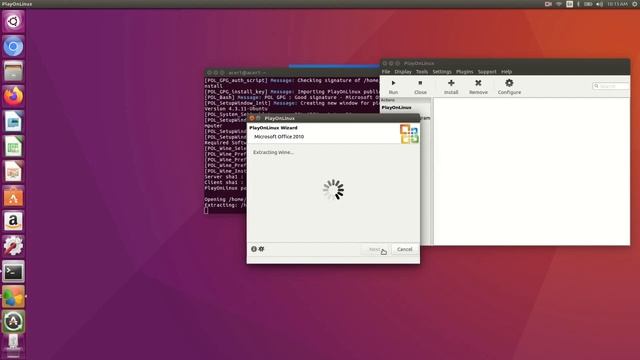Open the Wi-Fi network indicator

(x=558, y=4)
